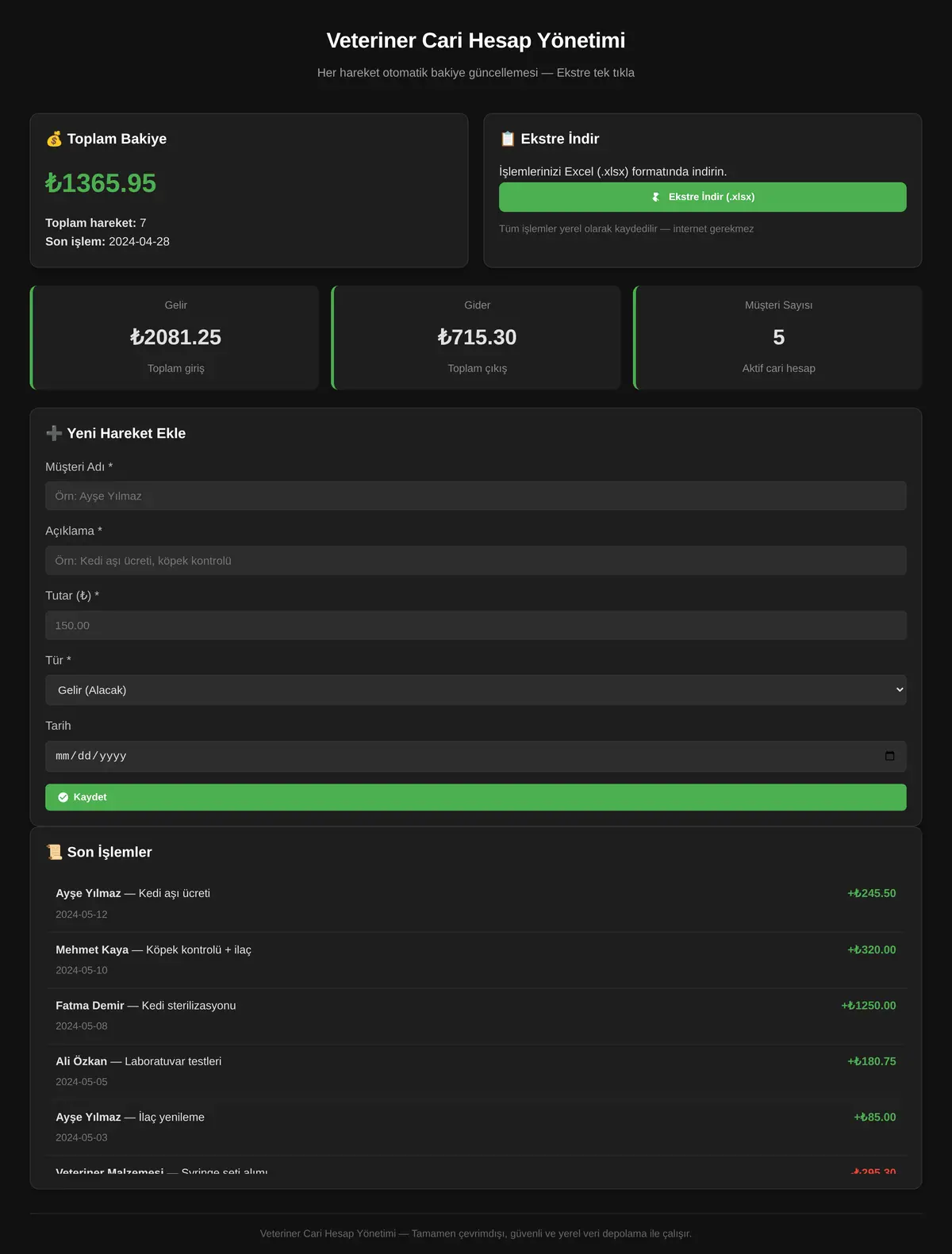Select the Gider summary card
Screen dimensions: 952x1254
[x=476, y=337]
